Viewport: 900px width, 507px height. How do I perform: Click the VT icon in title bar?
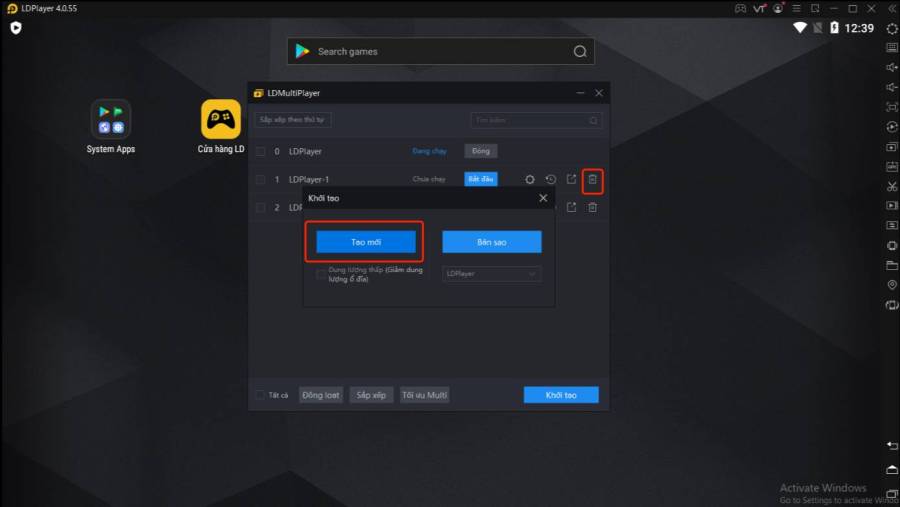coord(759,9)
